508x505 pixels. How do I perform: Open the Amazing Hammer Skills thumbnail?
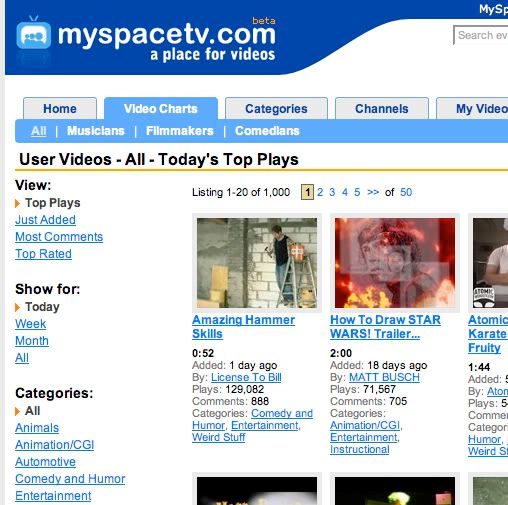coord(257,263)
